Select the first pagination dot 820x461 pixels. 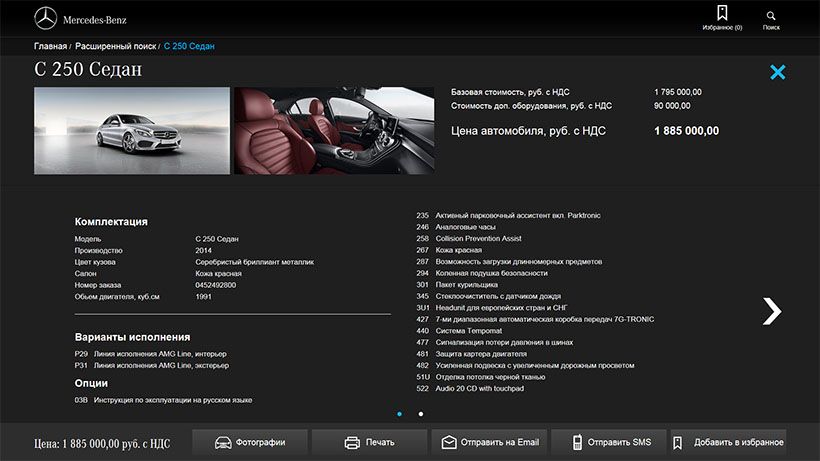399,413
